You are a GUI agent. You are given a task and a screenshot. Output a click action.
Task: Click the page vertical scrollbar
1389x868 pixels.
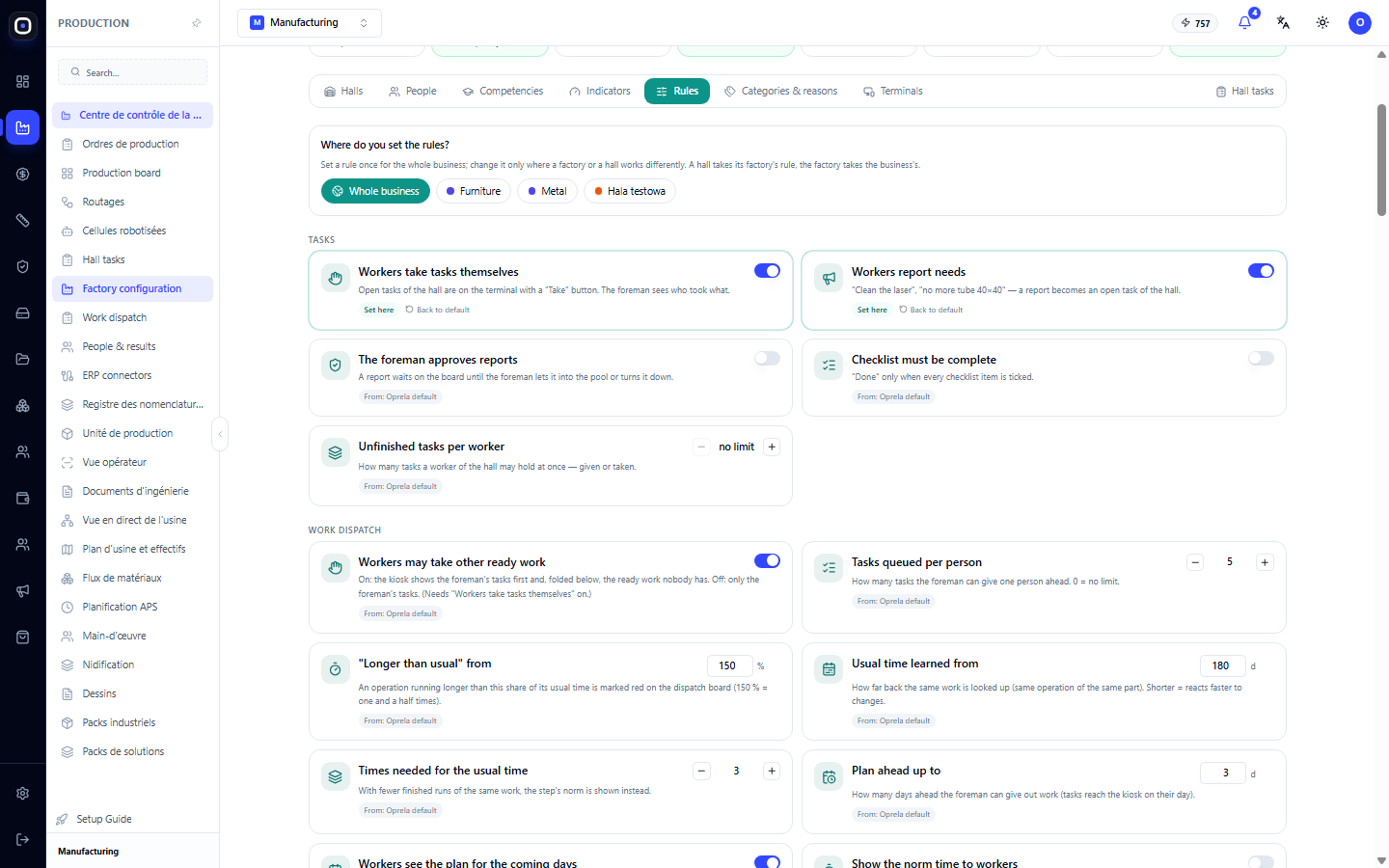(1381, 159)
